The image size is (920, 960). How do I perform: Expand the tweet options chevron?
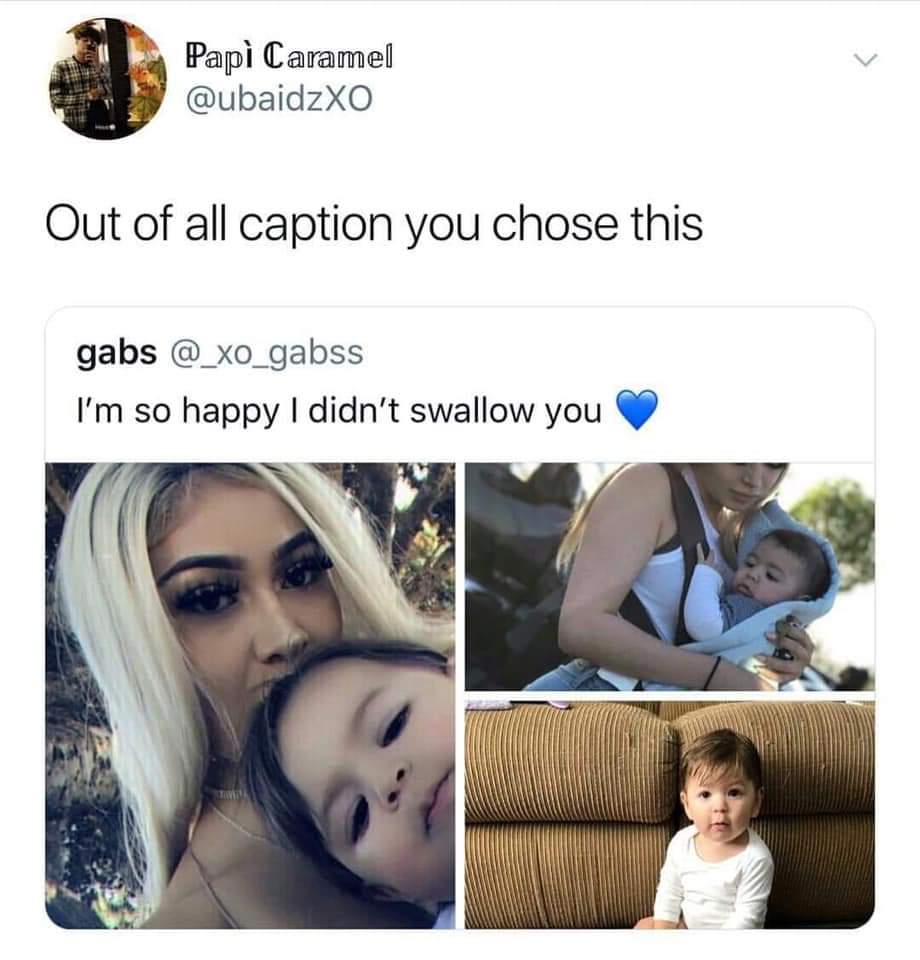click(866, 59)
